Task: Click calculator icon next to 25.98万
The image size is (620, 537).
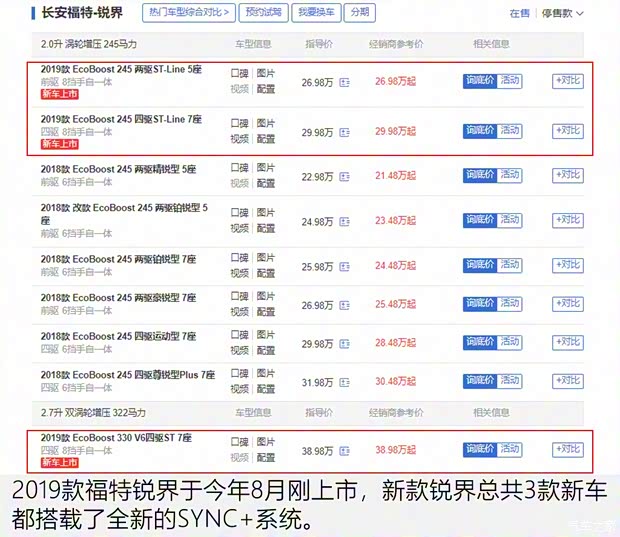Action: pos(344,267)
